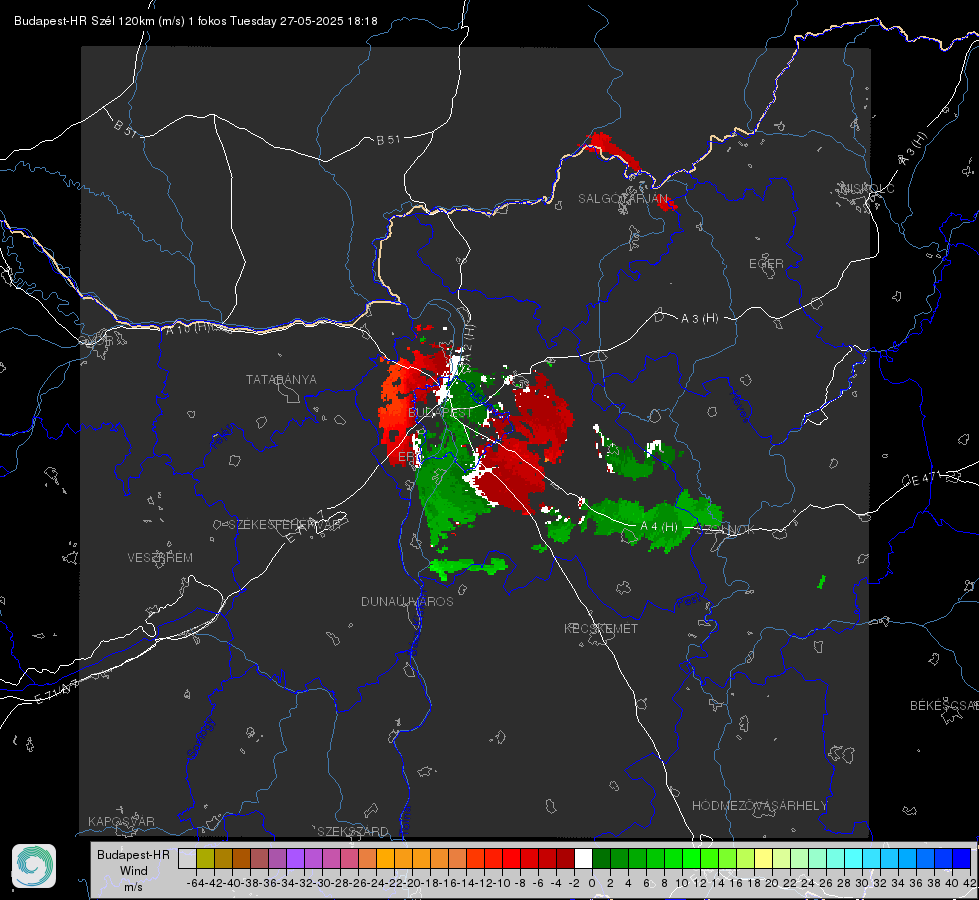Image resolution: width=979 pixels, height=900 pixels.
Task: Choose the white swatch between -2 and 0
Action: (583, 858)
